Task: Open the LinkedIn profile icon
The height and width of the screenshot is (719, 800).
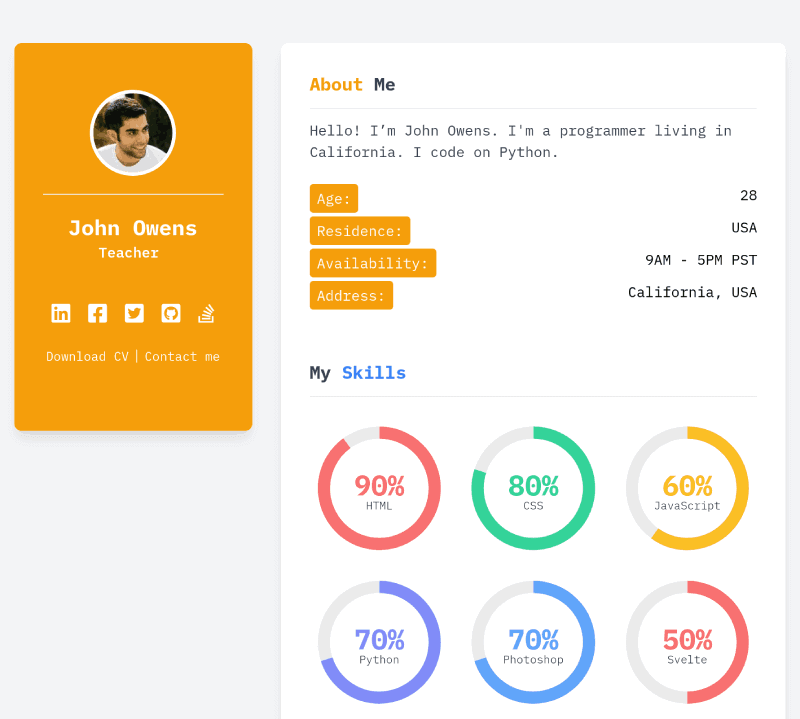Action: [x=60, y=313]
